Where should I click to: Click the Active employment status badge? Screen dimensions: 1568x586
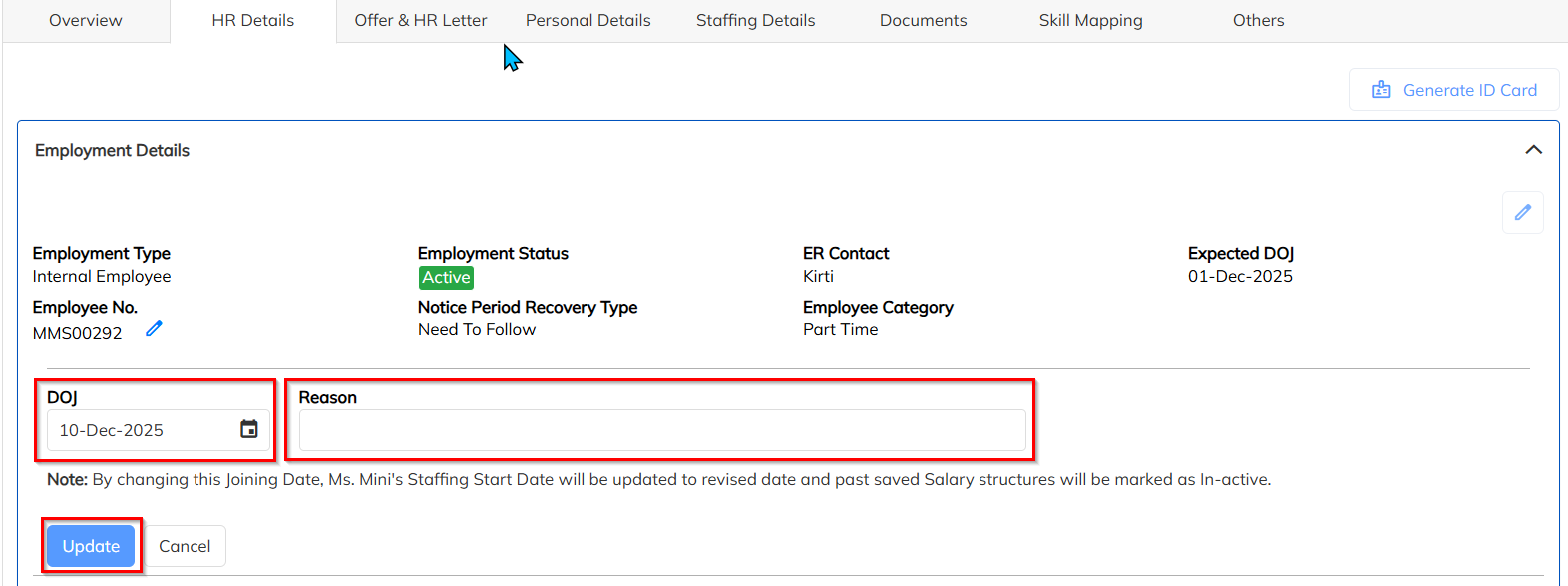(446, 278)
